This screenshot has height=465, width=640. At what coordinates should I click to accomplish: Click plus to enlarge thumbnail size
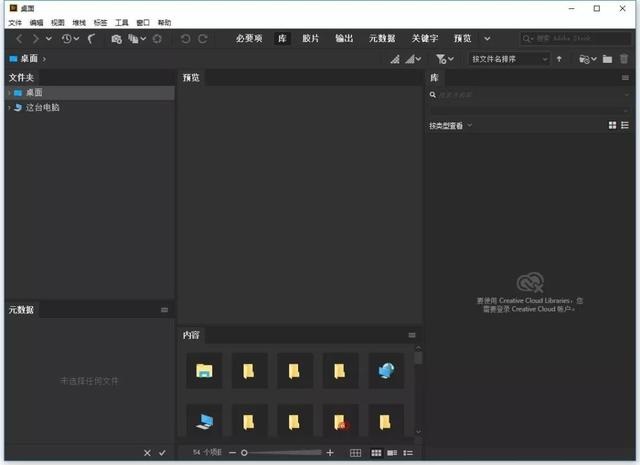(x=330, y=453)
